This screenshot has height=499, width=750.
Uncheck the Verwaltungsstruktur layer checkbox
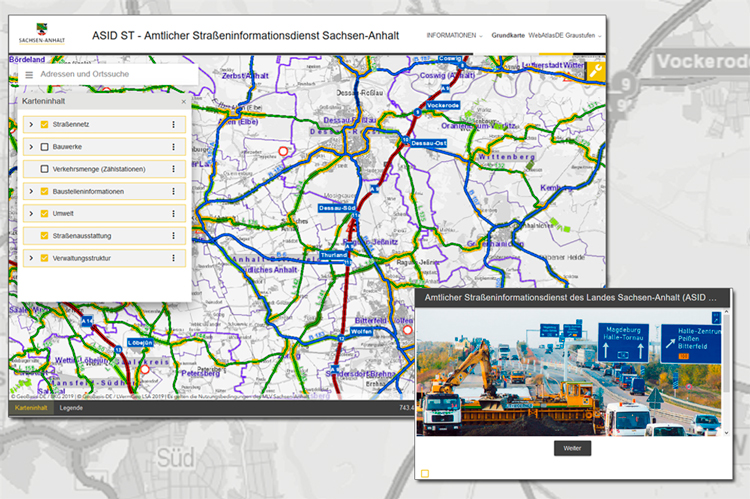pos(44,258)
